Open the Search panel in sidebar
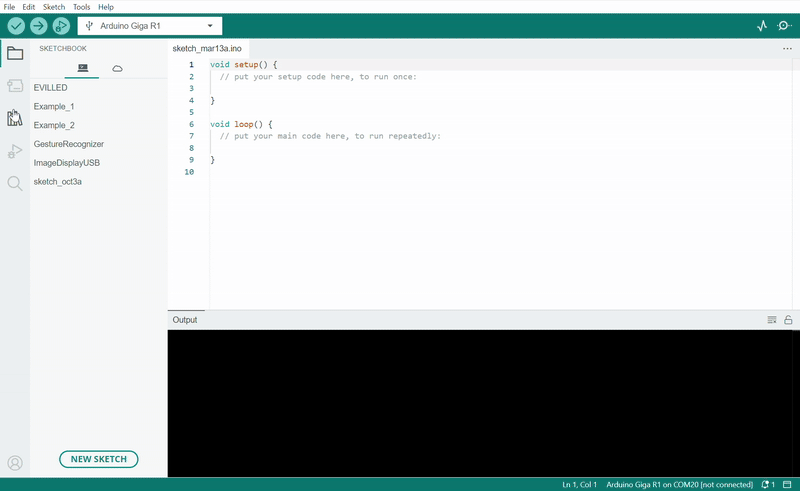Screen dimensions: 800x491 coord(14,183)
